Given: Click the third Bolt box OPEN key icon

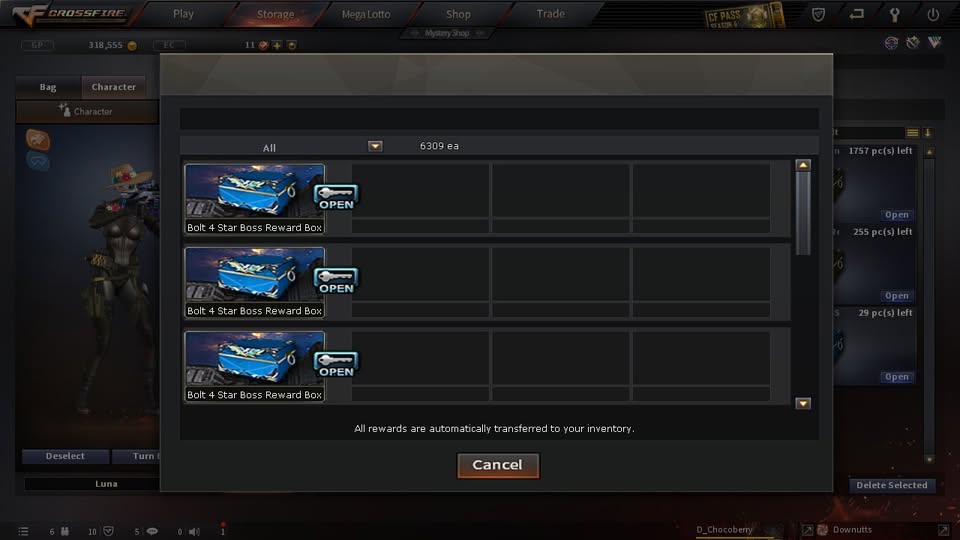Looking at the screenshot, I should click(336, 365).
